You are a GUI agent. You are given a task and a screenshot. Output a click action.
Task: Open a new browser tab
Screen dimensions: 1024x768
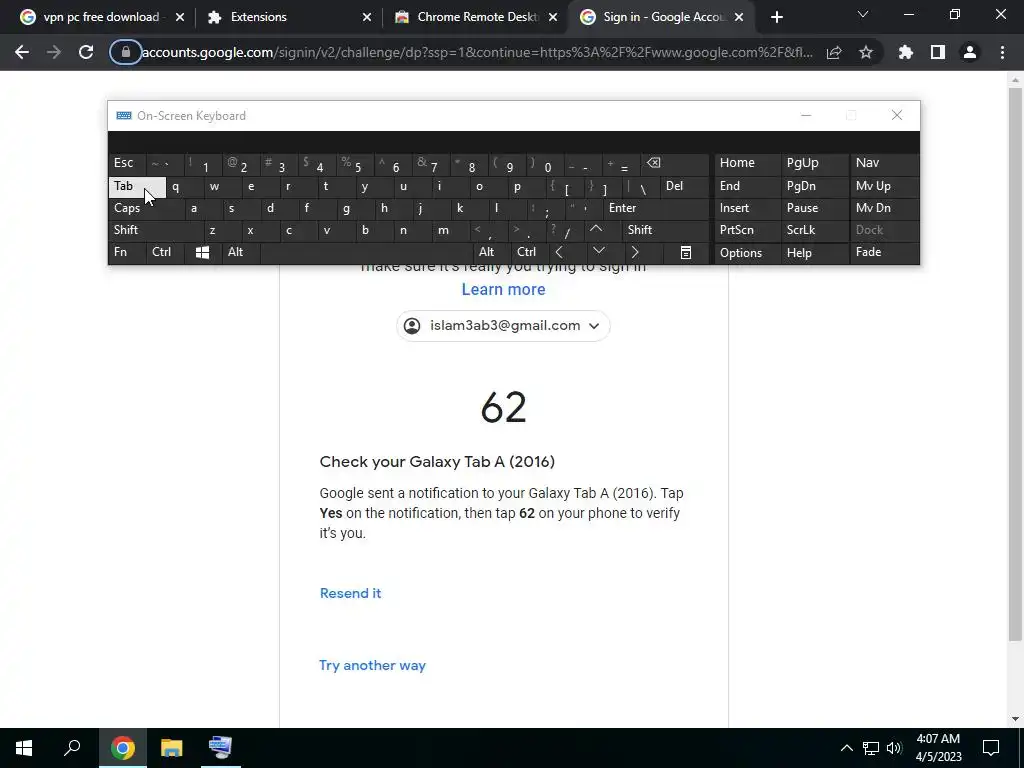pyautogui.click(x=776, y=17)
